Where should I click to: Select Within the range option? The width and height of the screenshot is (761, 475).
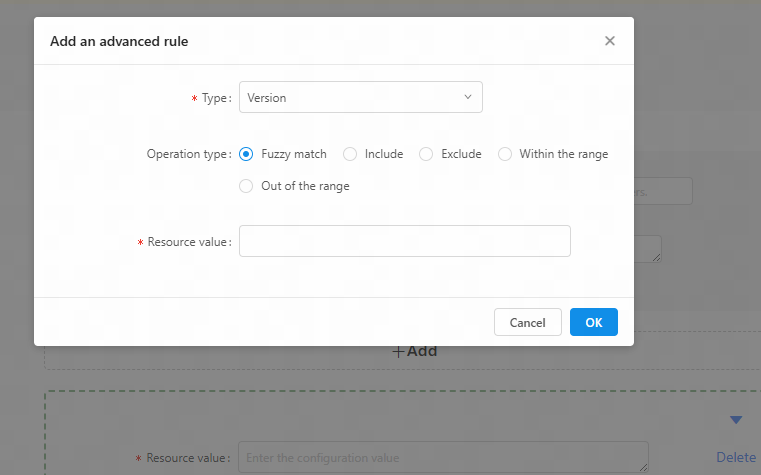tap(505, 154)
